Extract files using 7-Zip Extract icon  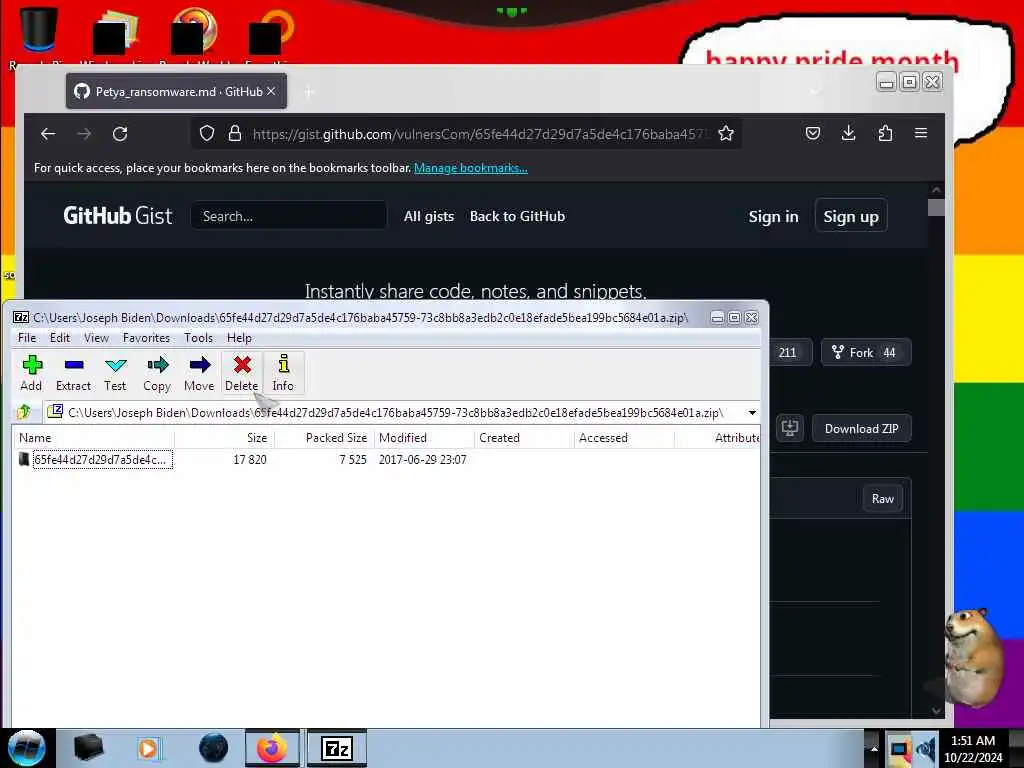(73, 374)
